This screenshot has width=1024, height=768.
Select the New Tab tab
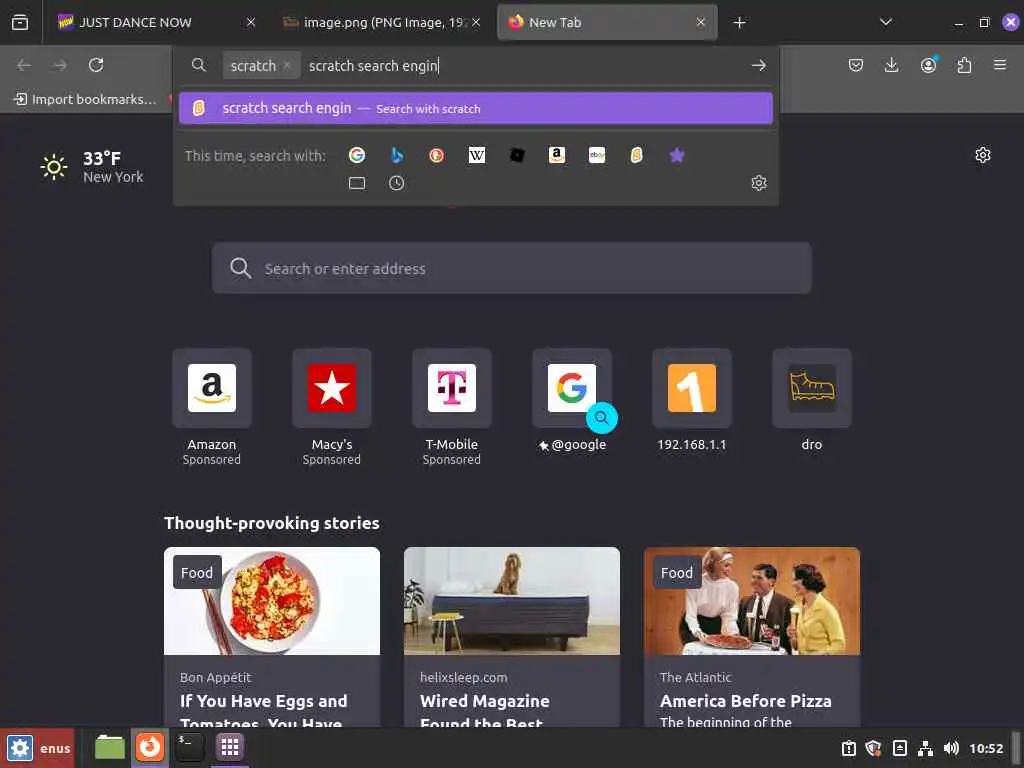[x=607, y=22]
